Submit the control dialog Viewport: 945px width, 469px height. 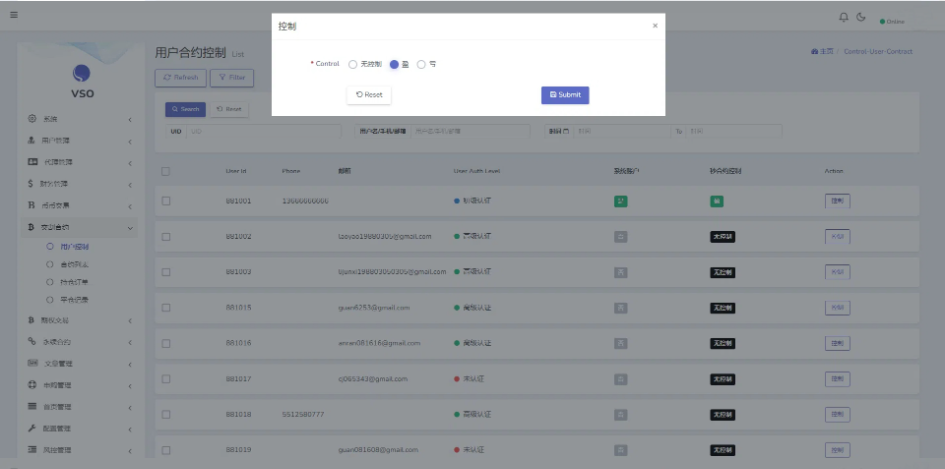tap(565, 95)
